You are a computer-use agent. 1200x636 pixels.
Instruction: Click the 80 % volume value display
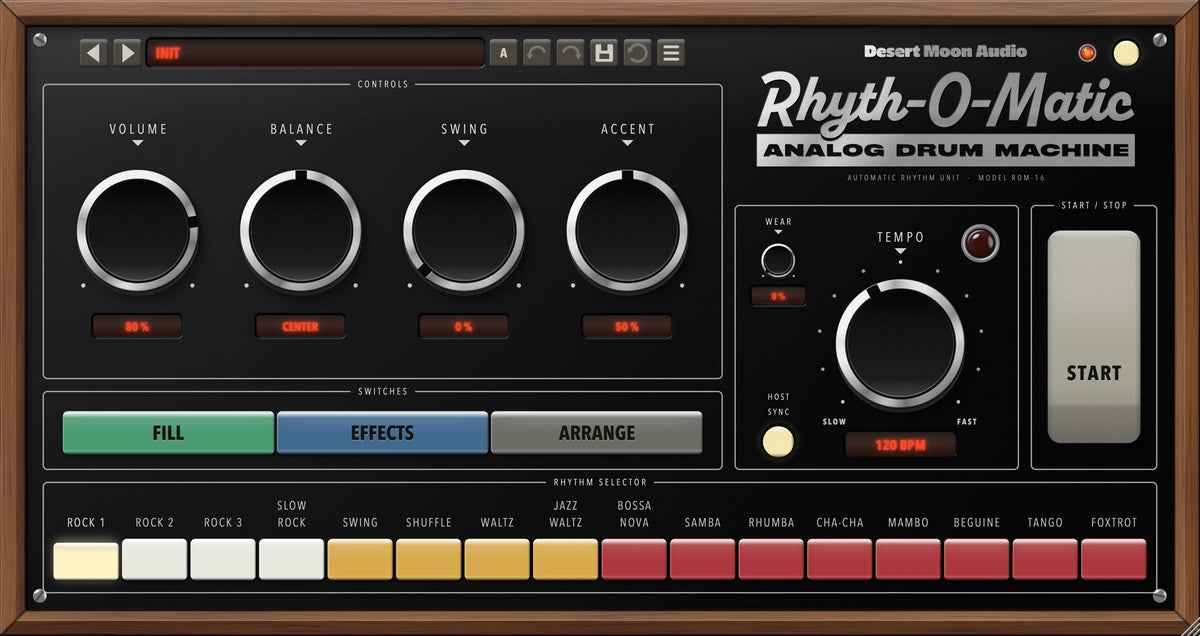click(x=137, y=326)
